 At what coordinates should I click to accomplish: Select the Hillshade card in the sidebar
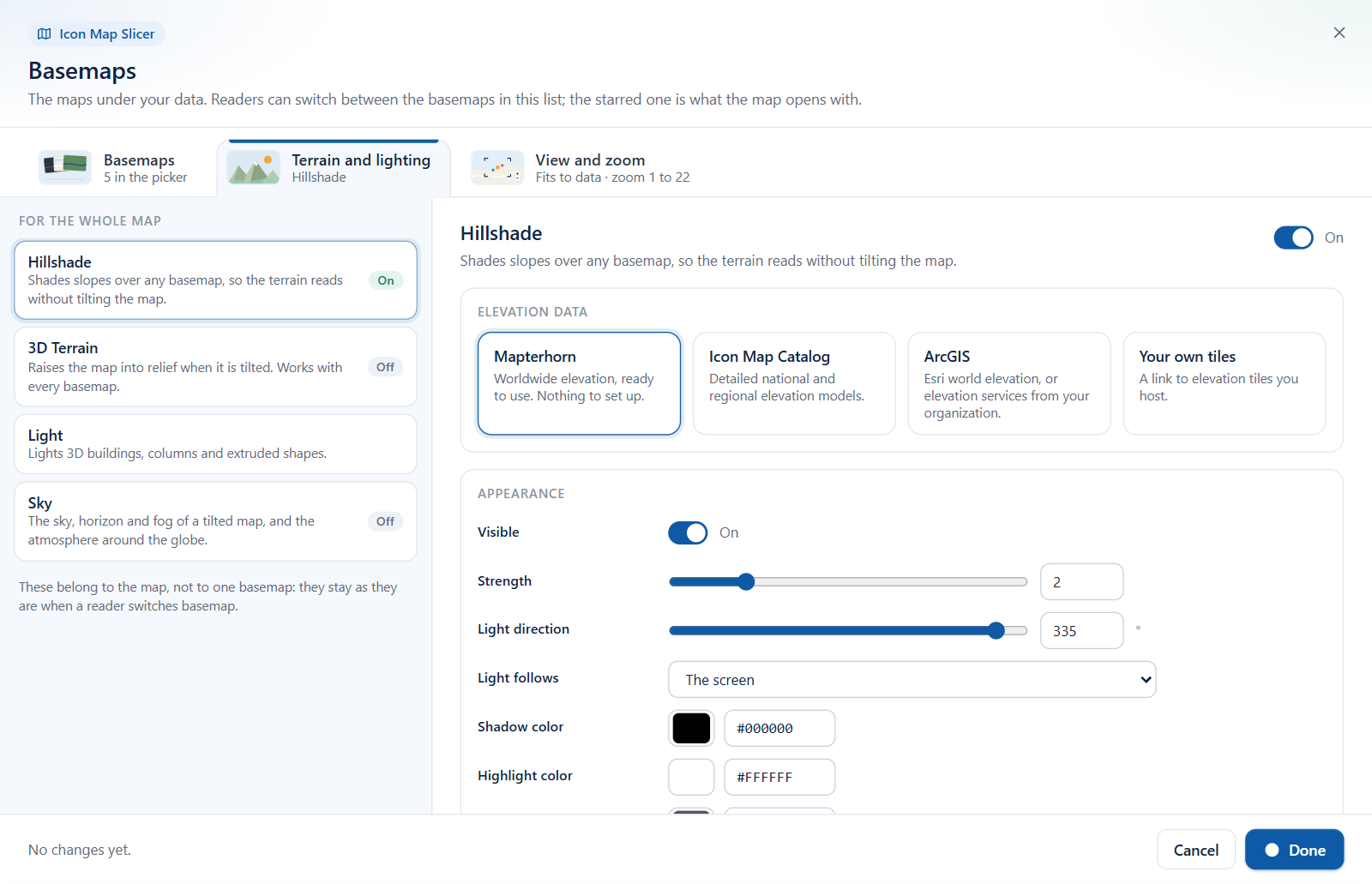[216, 280]
